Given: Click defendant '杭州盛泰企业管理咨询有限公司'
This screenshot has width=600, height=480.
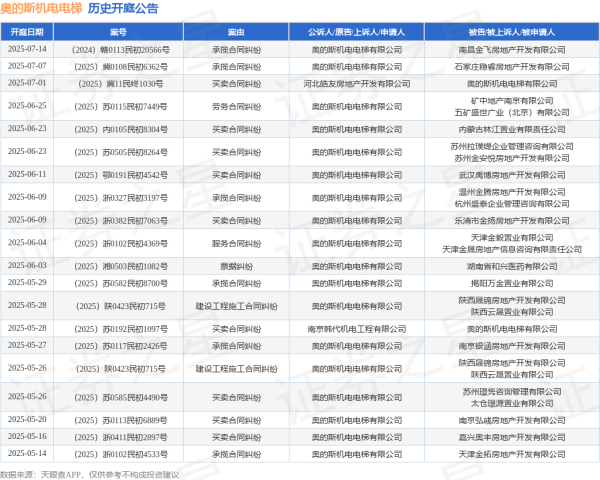Looking at the screenshot, I should [x=512, y=204].
